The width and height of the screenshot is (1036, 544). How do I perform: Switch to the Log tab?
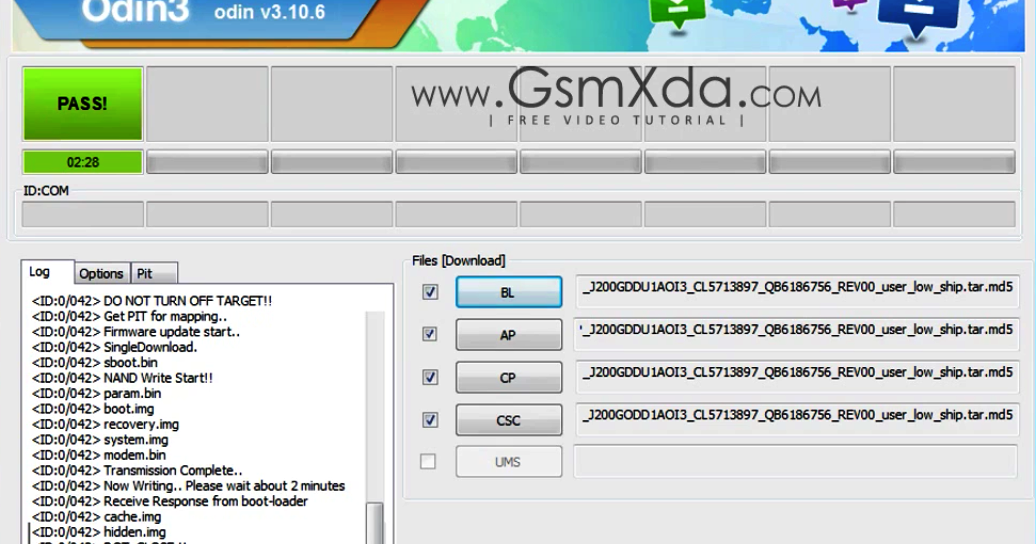tap(47, 272)
